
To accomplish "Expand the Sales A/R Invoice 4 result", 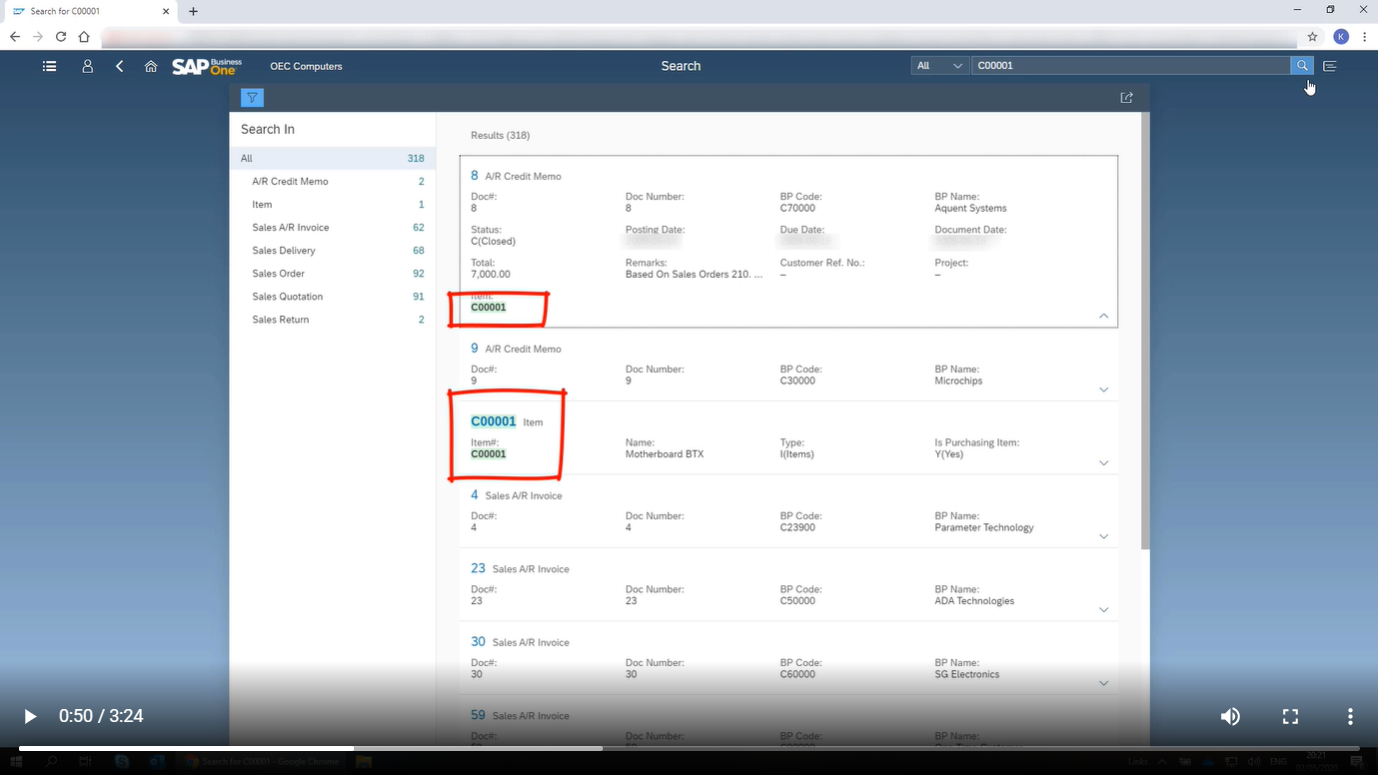I will click(x=1104, y=537).
